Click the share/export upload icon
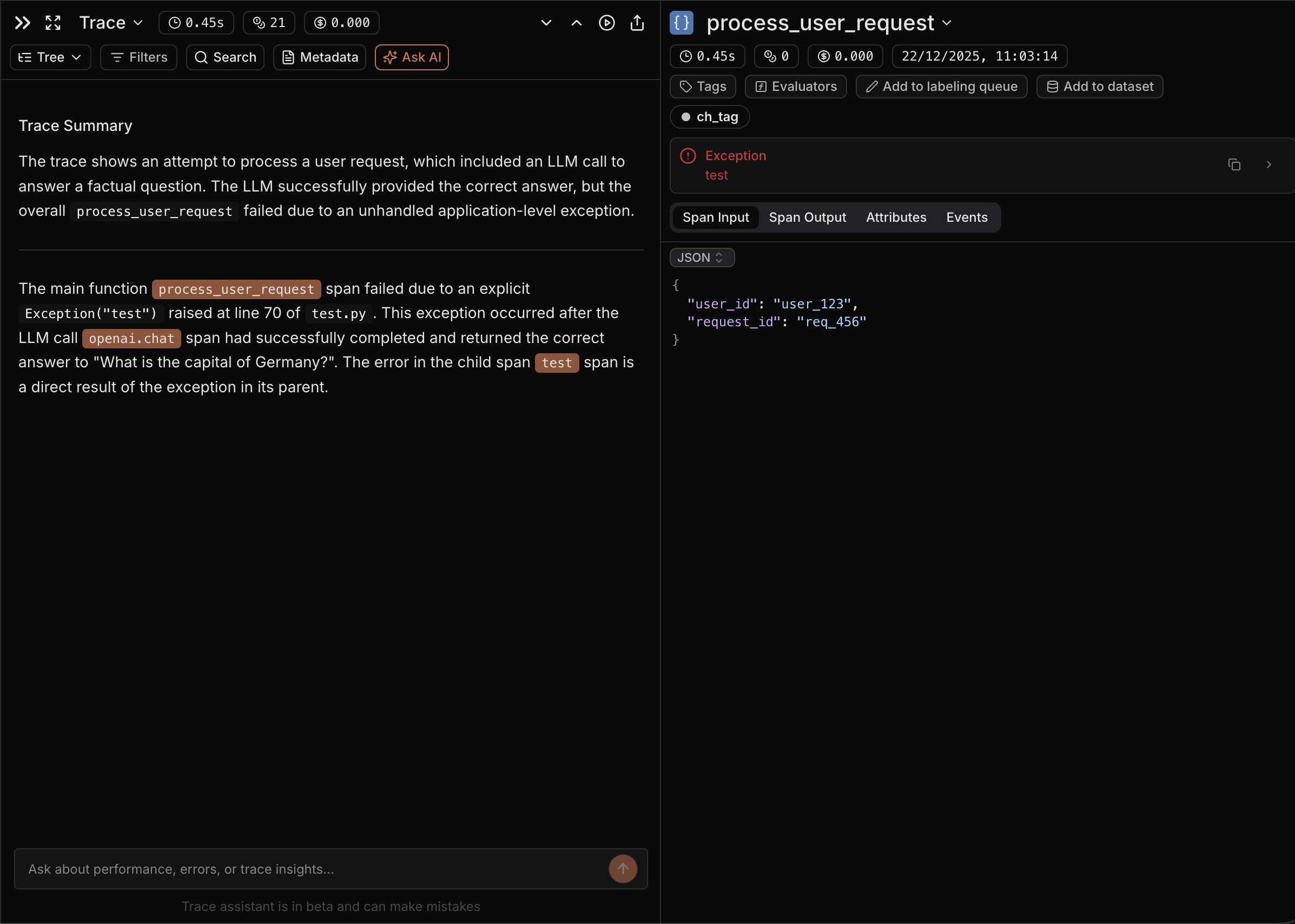The image size is (1295, 924). tap(637, 23)
